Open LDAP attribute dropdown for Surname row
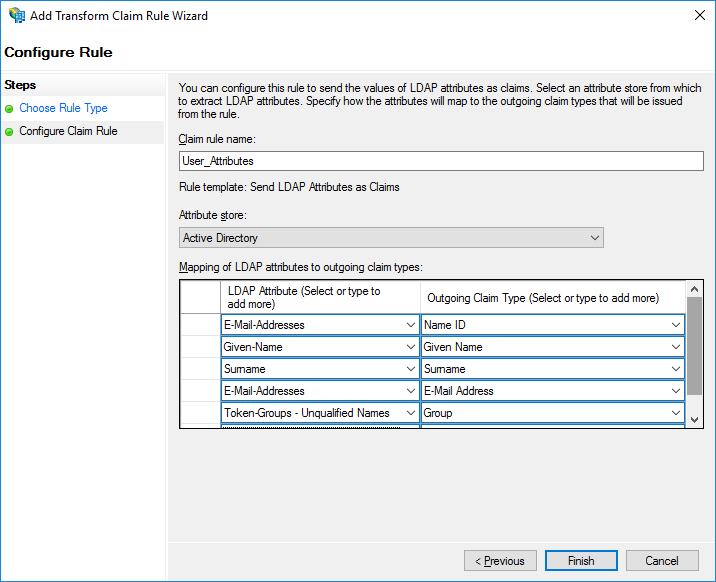The width and height of the screenshot is (716, 582). 411,369
